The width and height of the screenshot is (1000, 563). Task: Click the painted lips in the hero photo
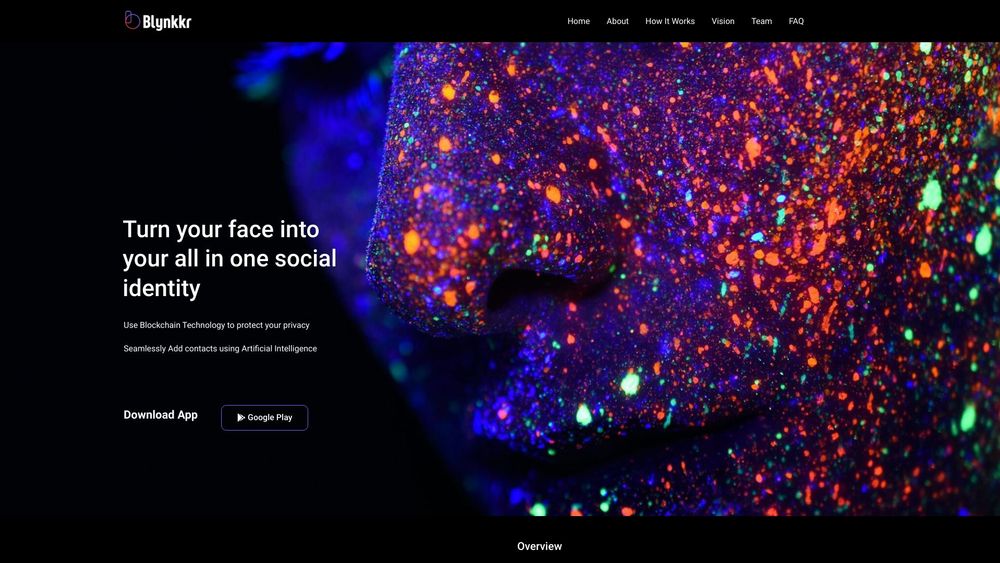638,440
